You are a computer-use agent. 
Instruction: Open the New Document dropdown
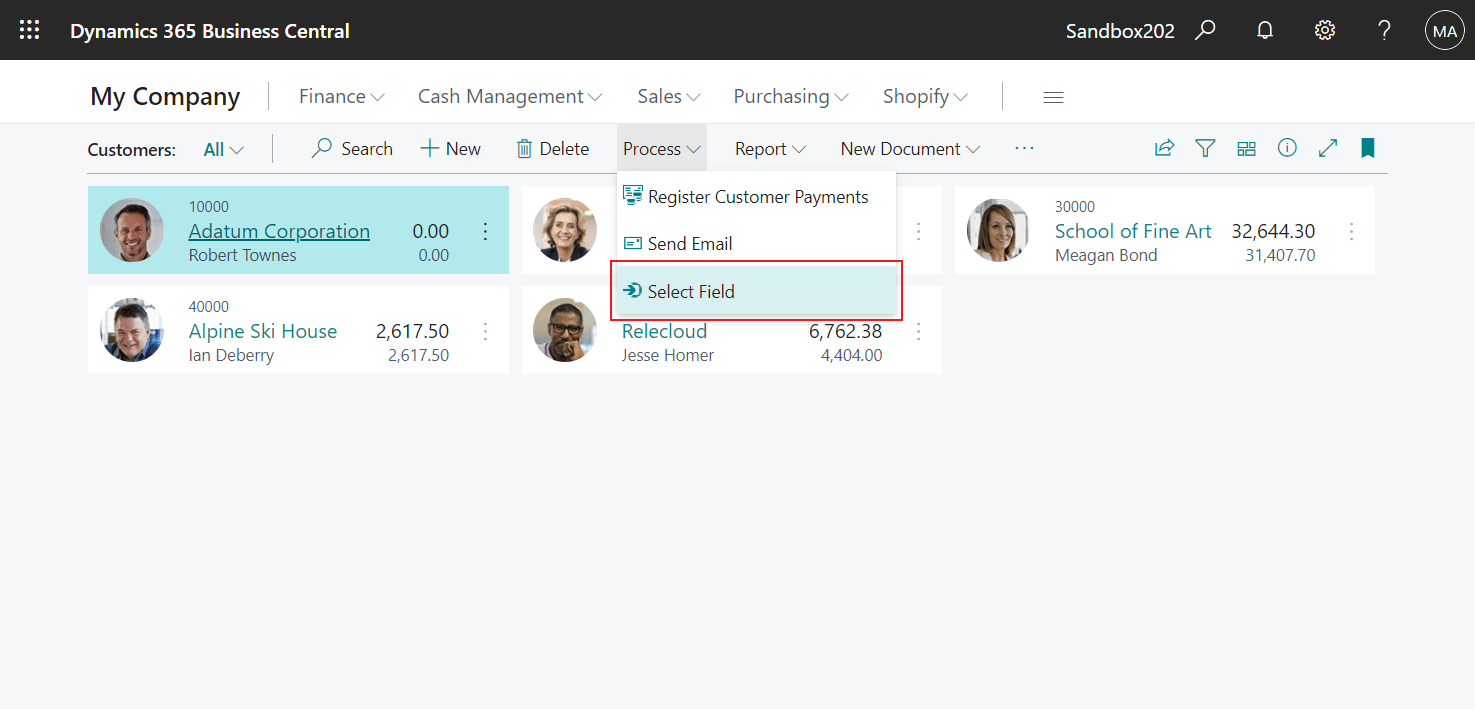pyautogui.click(x=909, y=148)
